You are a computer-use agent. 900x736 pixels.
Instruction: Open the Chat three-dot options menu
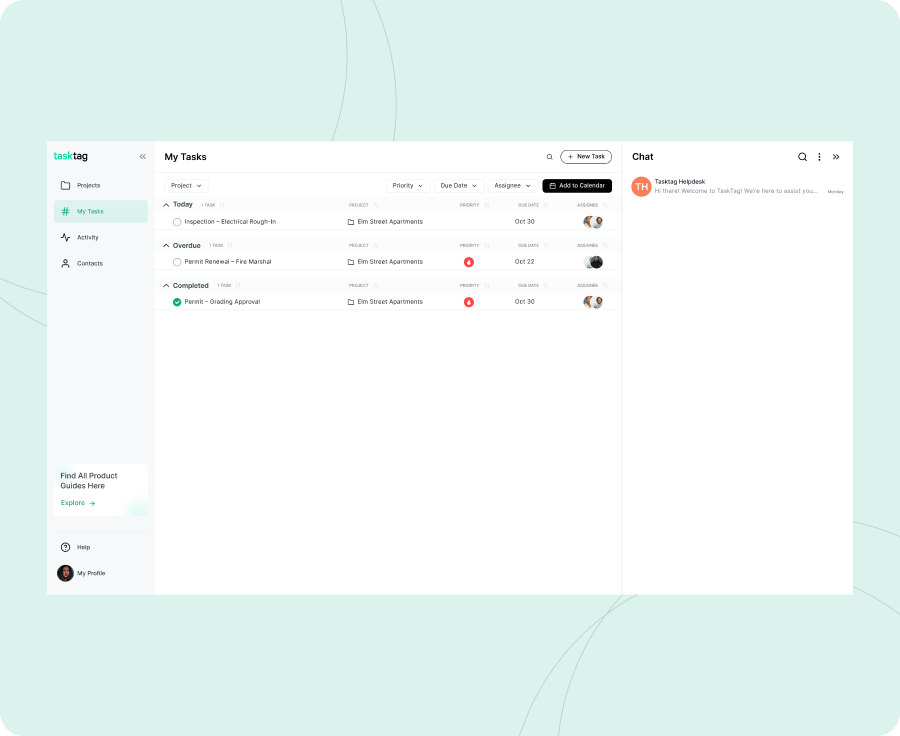[819, 157]
